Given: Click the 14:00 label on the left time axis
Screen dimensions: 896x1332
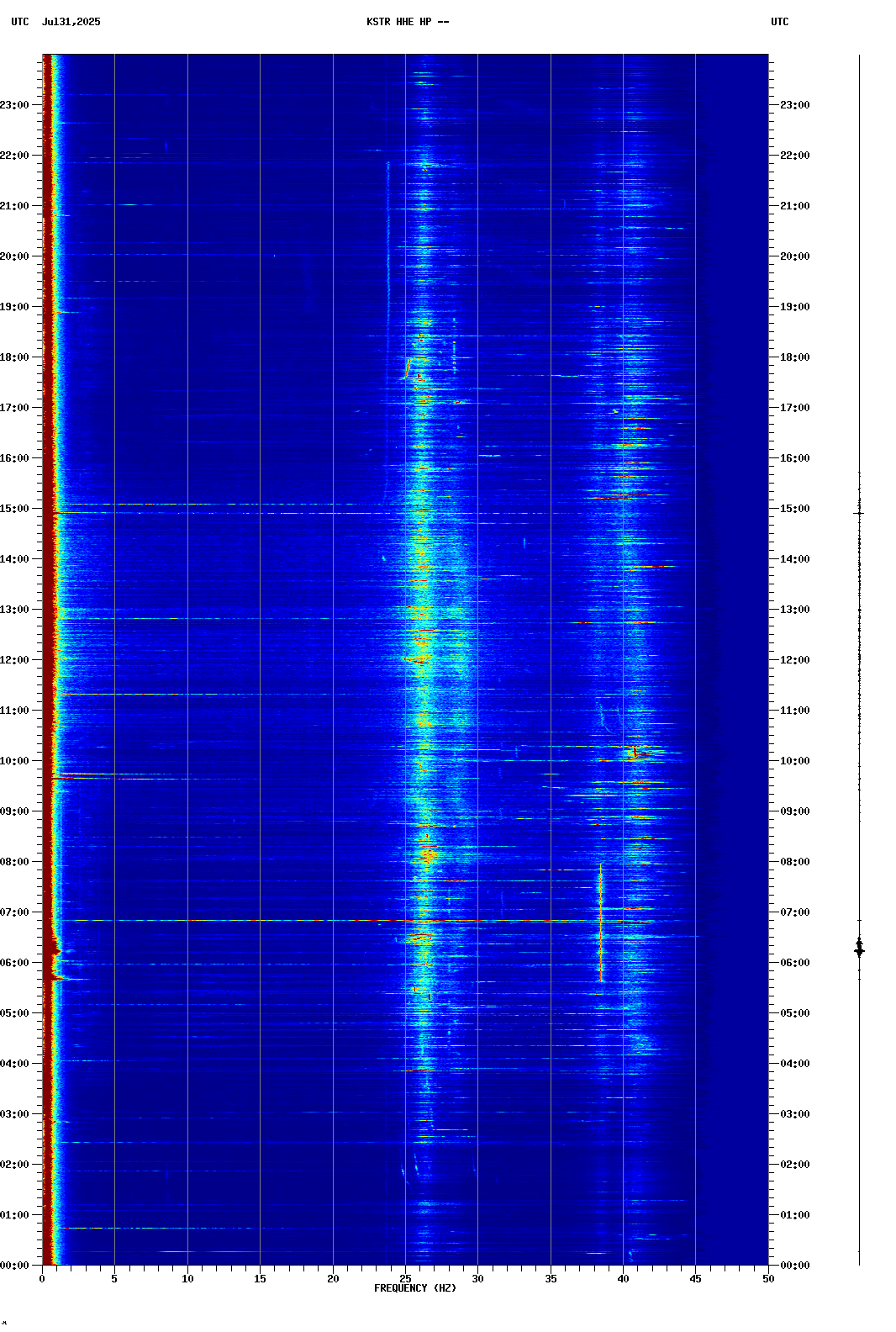Looking at the screenshot, I should click(14, 559).
